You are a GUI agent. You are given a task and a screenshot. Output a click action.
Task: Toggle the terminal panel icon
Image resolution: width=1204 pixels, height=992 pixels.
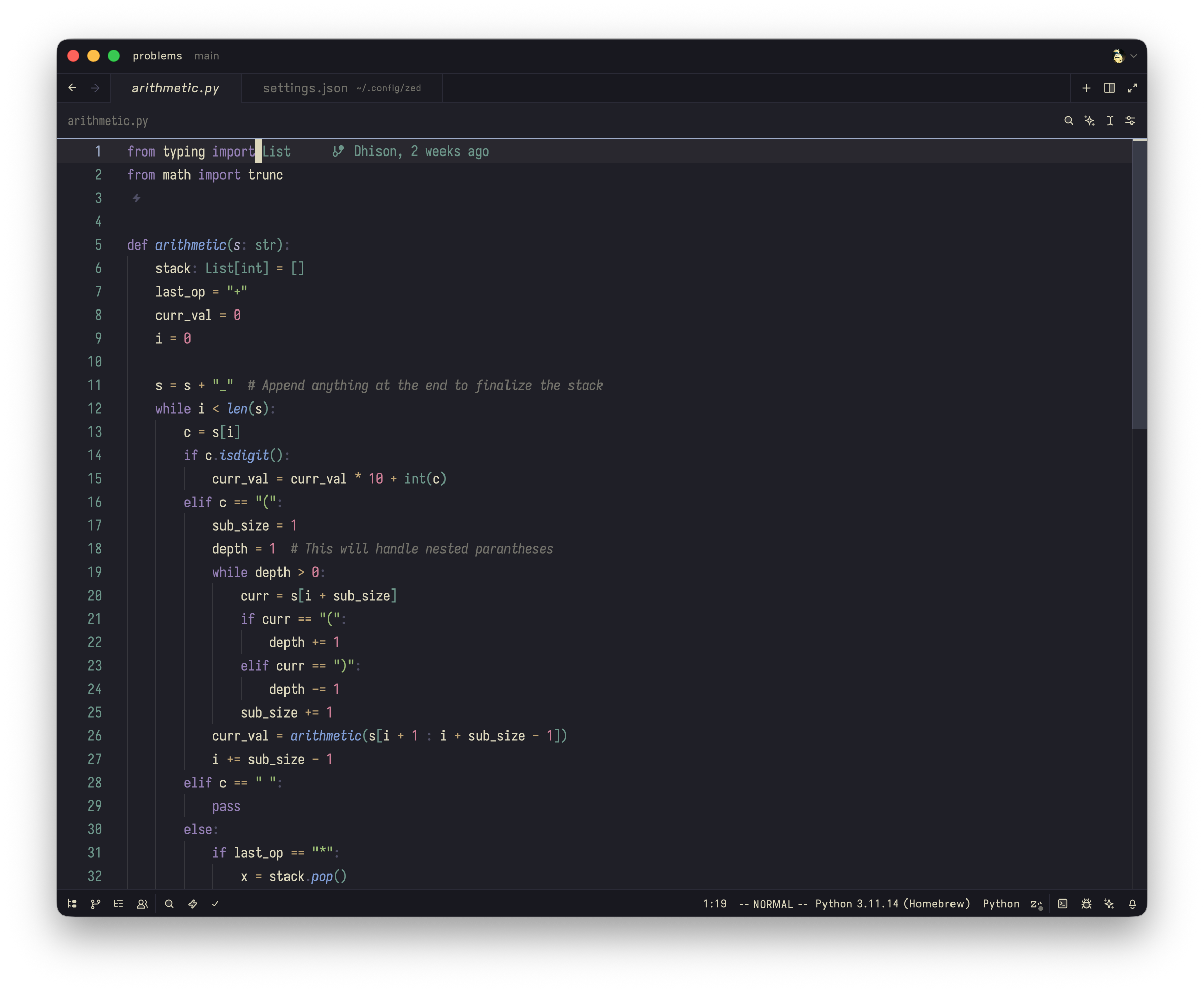coord(1062,904)
